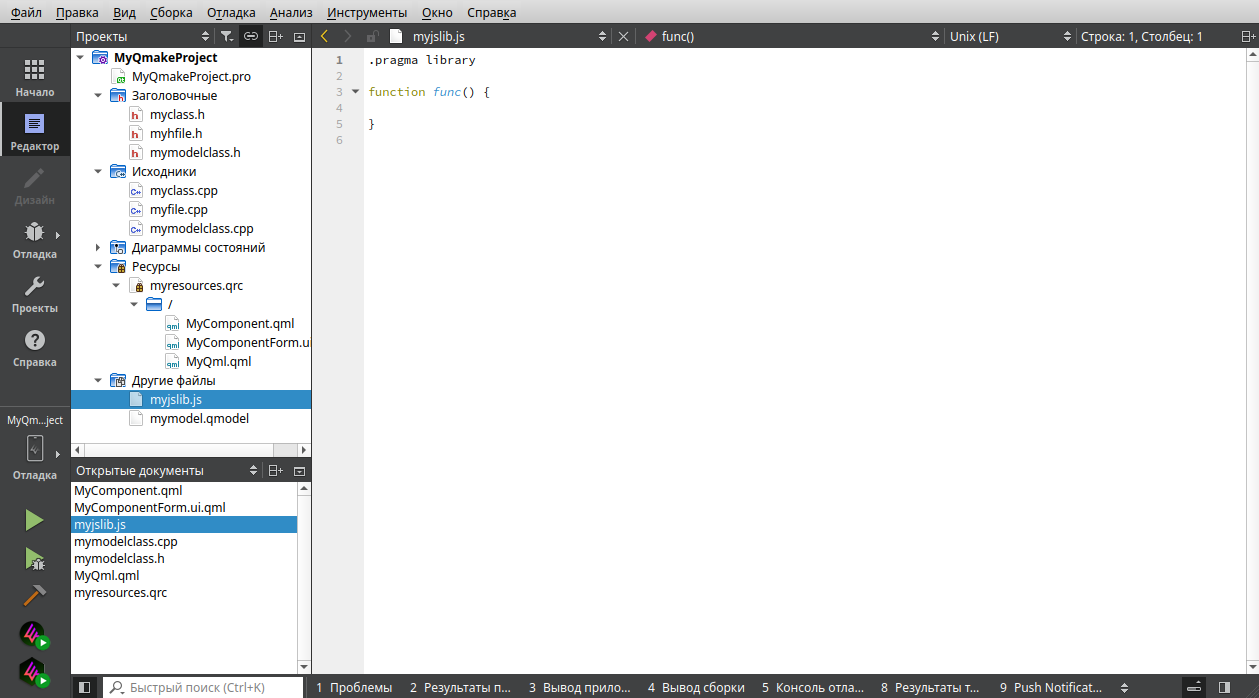Open the Вывод сборки output pane
Viewport: 1259px width, 698px height.
696,688
